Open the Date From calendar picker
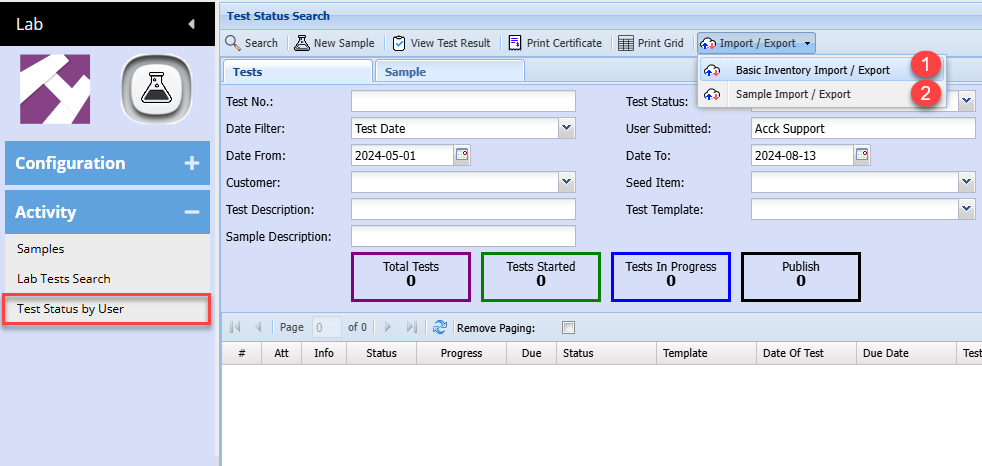 pos(462,155)
